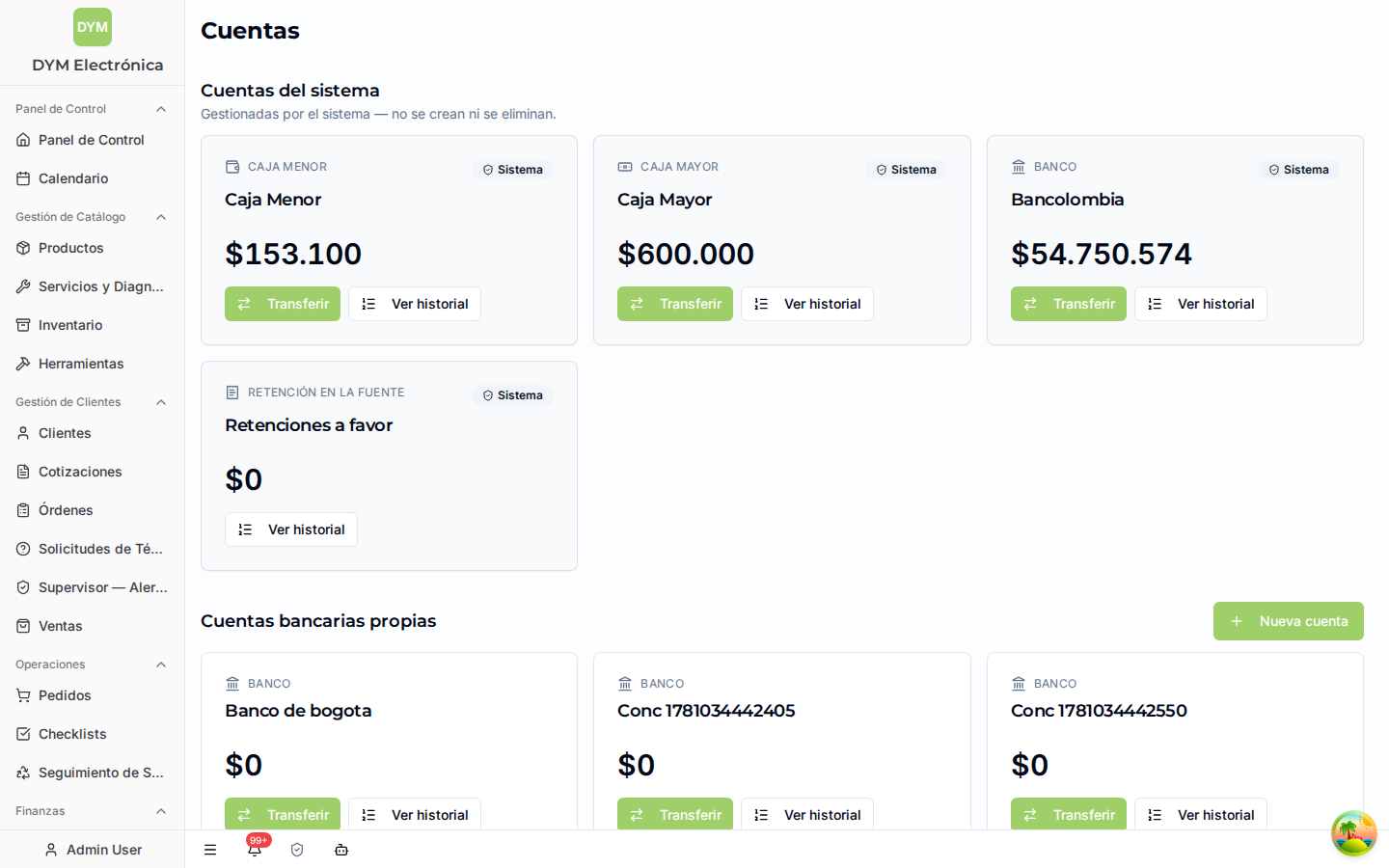Click the DYM logo at top of sidebar
1389x868 pixels.
[93, 27]
